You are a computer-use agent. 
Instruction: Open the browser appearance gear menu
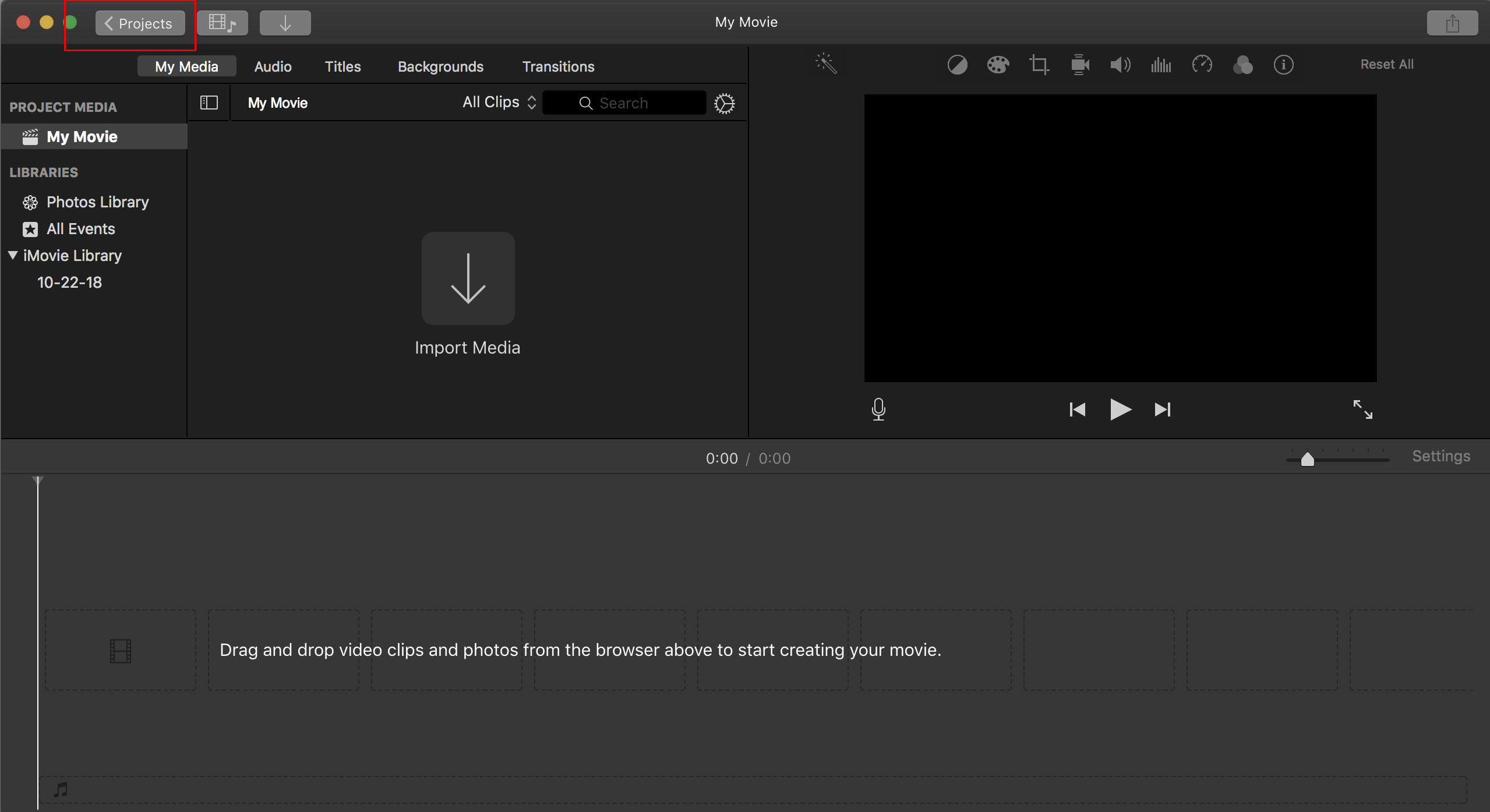pyautogui.click(x=724, y=104)
